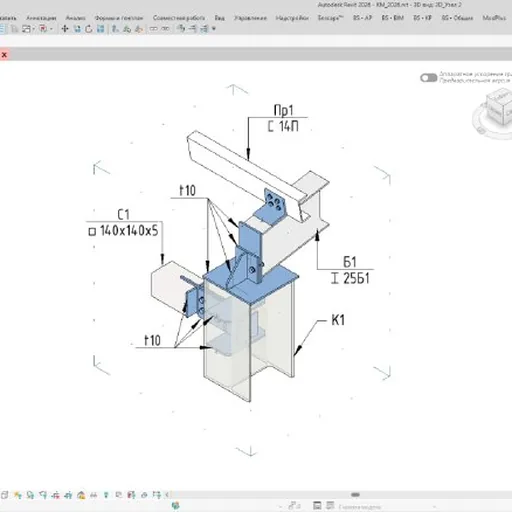Click the second icon left of design options list

330,506
